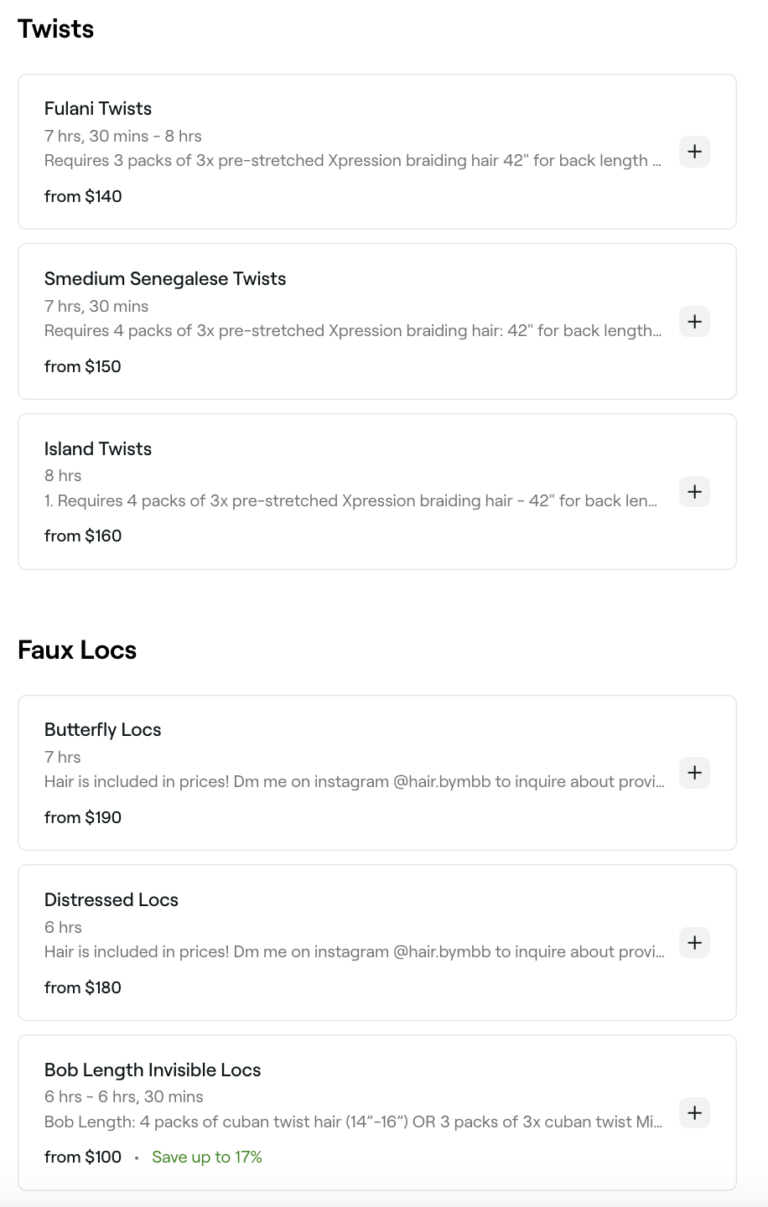
Task: Open the Fulani Twists service title
Action: [x=98, y=108]
